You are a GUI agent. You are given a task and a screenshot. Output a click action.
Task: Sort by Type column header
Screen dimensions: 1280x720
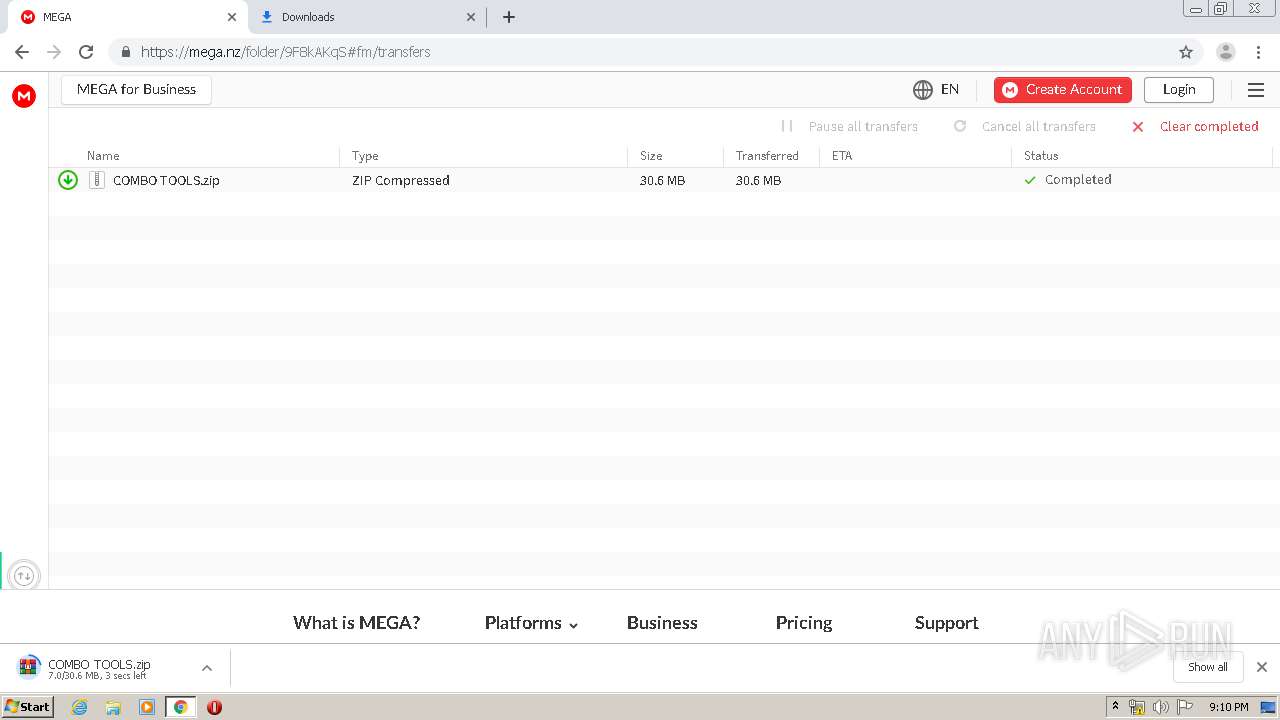click(x=365, y=156)
